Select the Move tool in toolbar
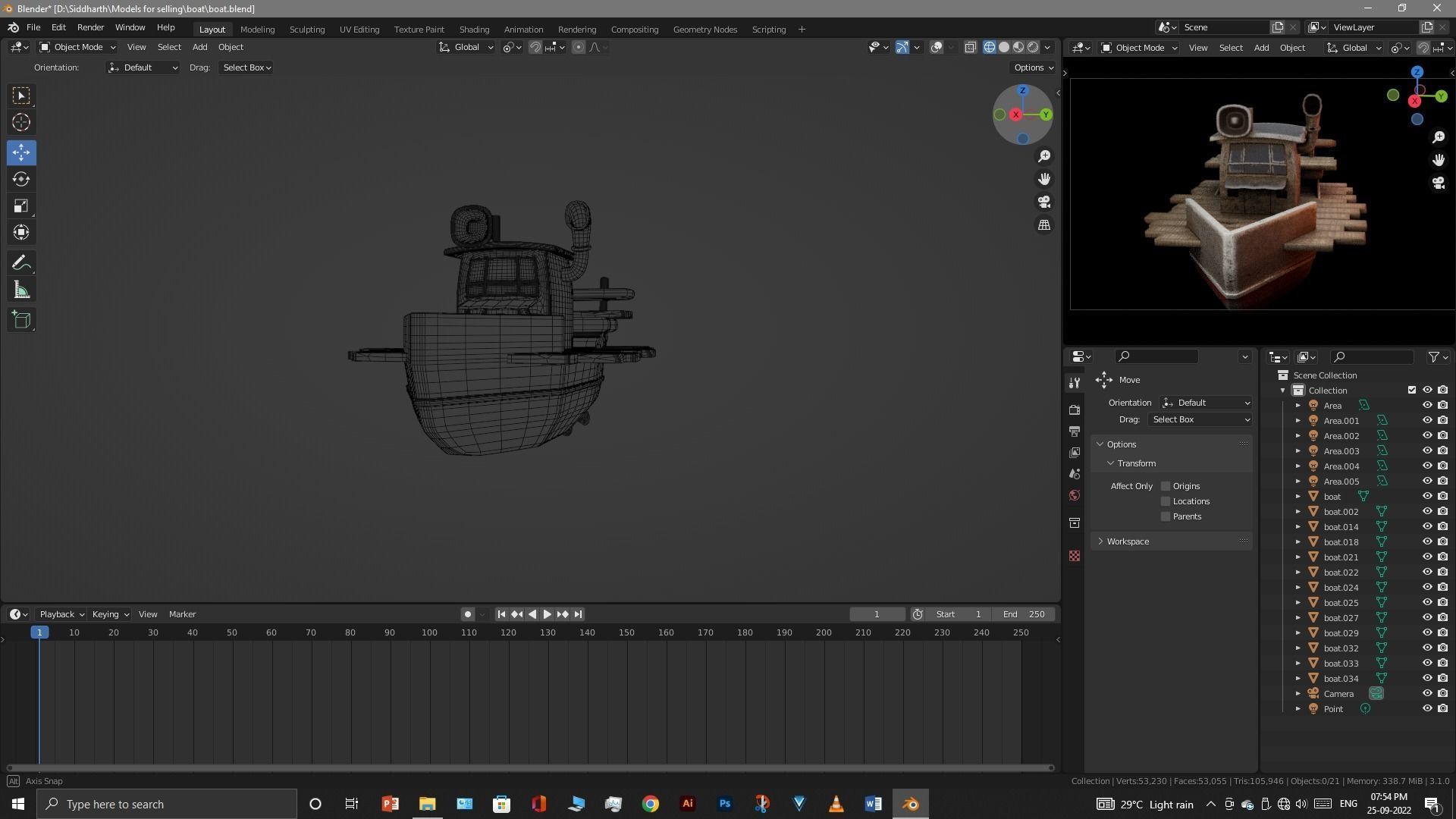Image resolution: width=1456 pixels, height=819 pixels. pos(21,152)
